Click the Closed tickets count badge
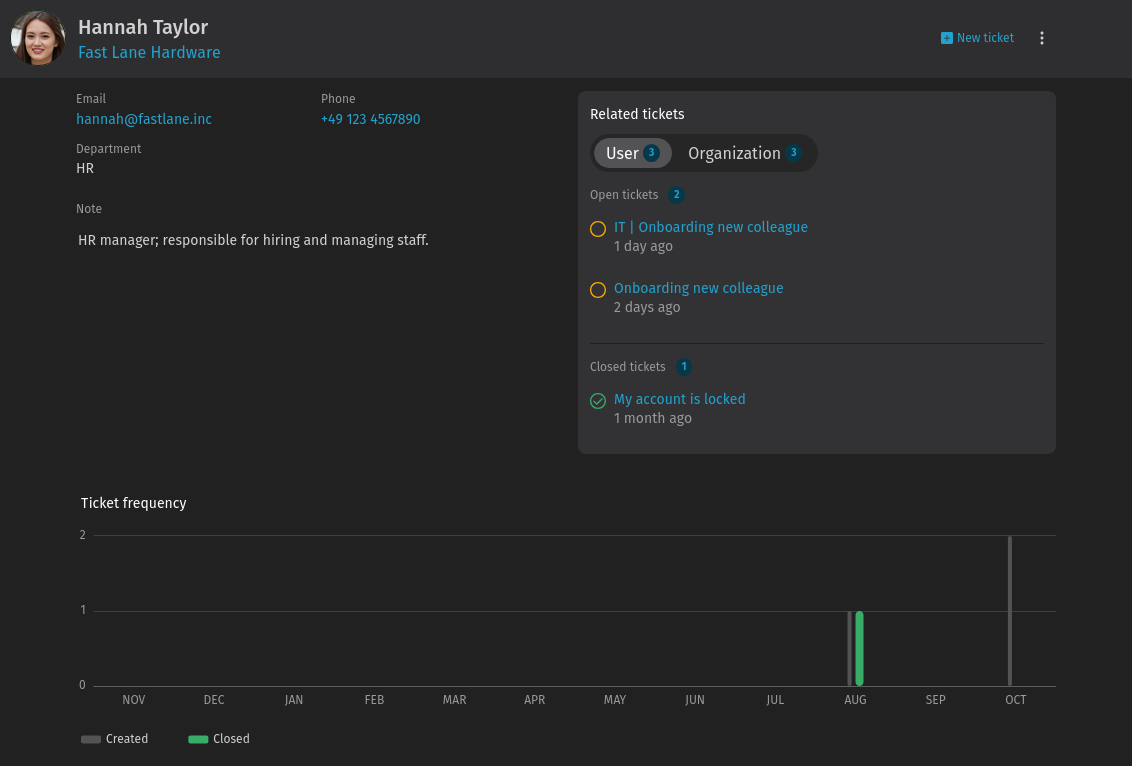This screenshot has width=1132, height=766. coord(684,367)
